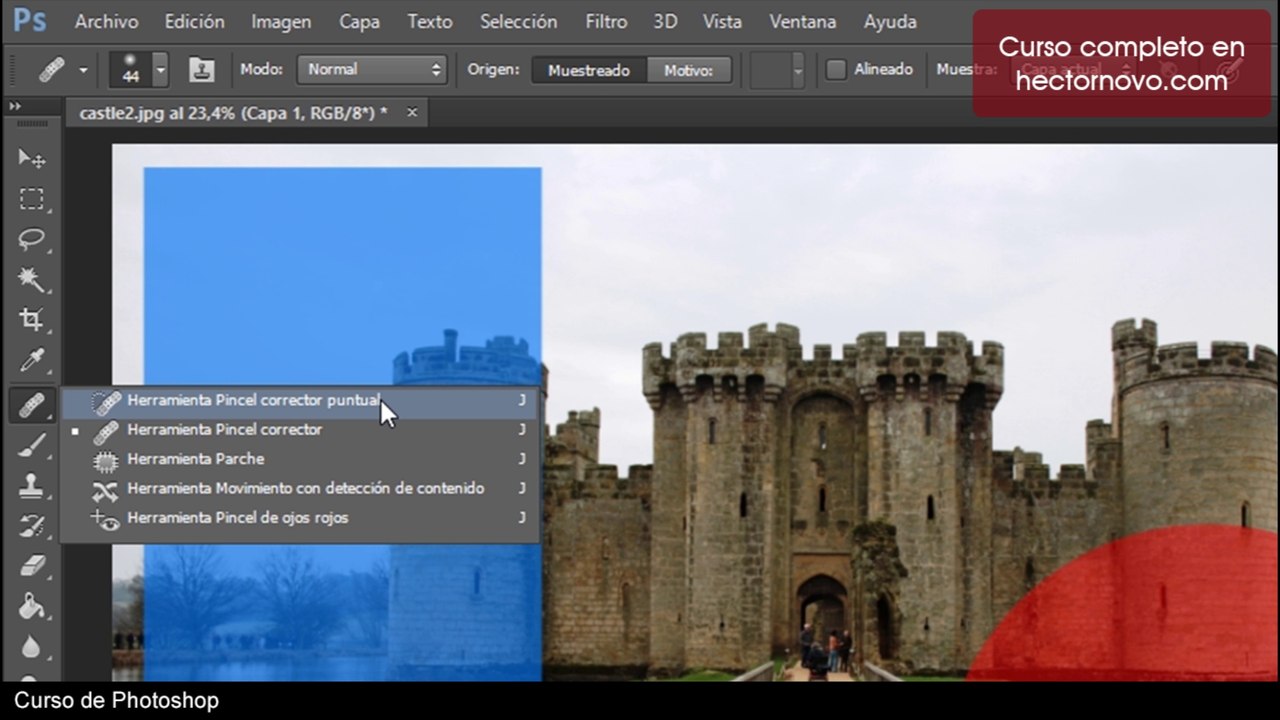Choose Muestreado as the source

[x=589, y=70]
